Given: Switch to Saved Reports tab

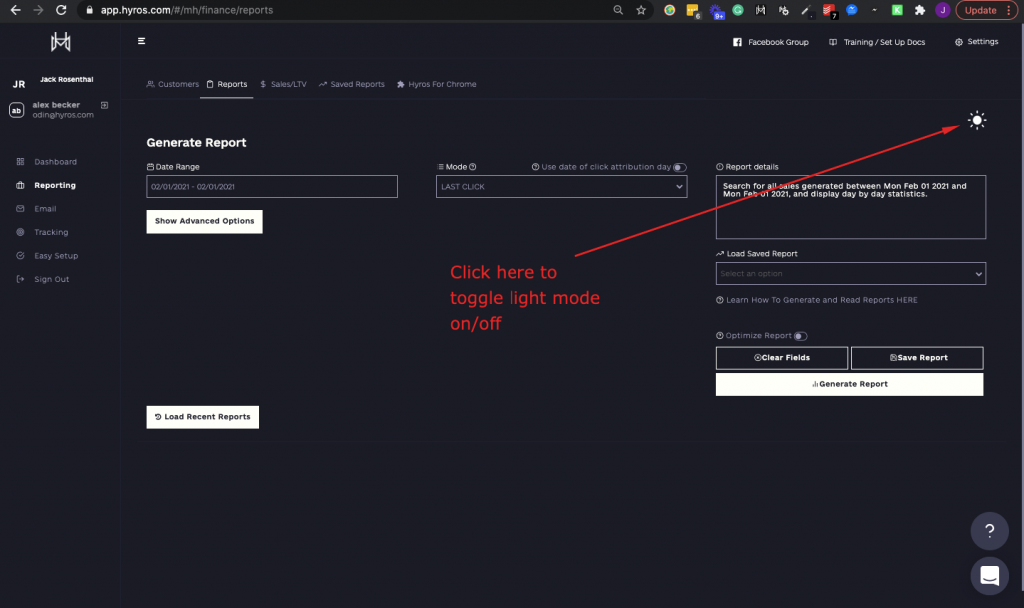Looking at the screenshot, I should [351, 84].
